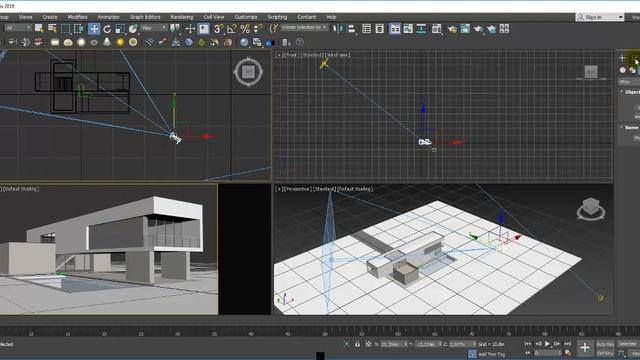Click Select and Manipulate crosshair icon
Viewport: 640px width, 360px height.
coord(190,29)
